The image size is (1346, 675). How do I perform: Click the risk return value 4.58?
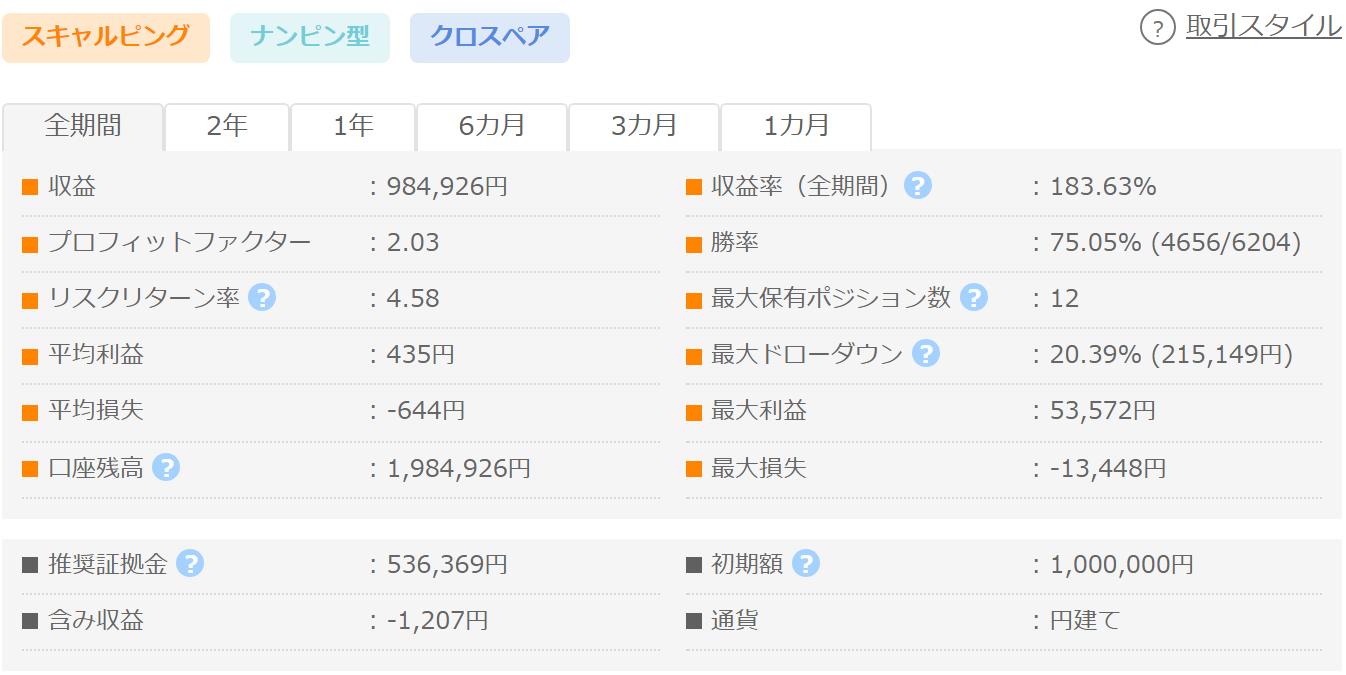point(413,299)
